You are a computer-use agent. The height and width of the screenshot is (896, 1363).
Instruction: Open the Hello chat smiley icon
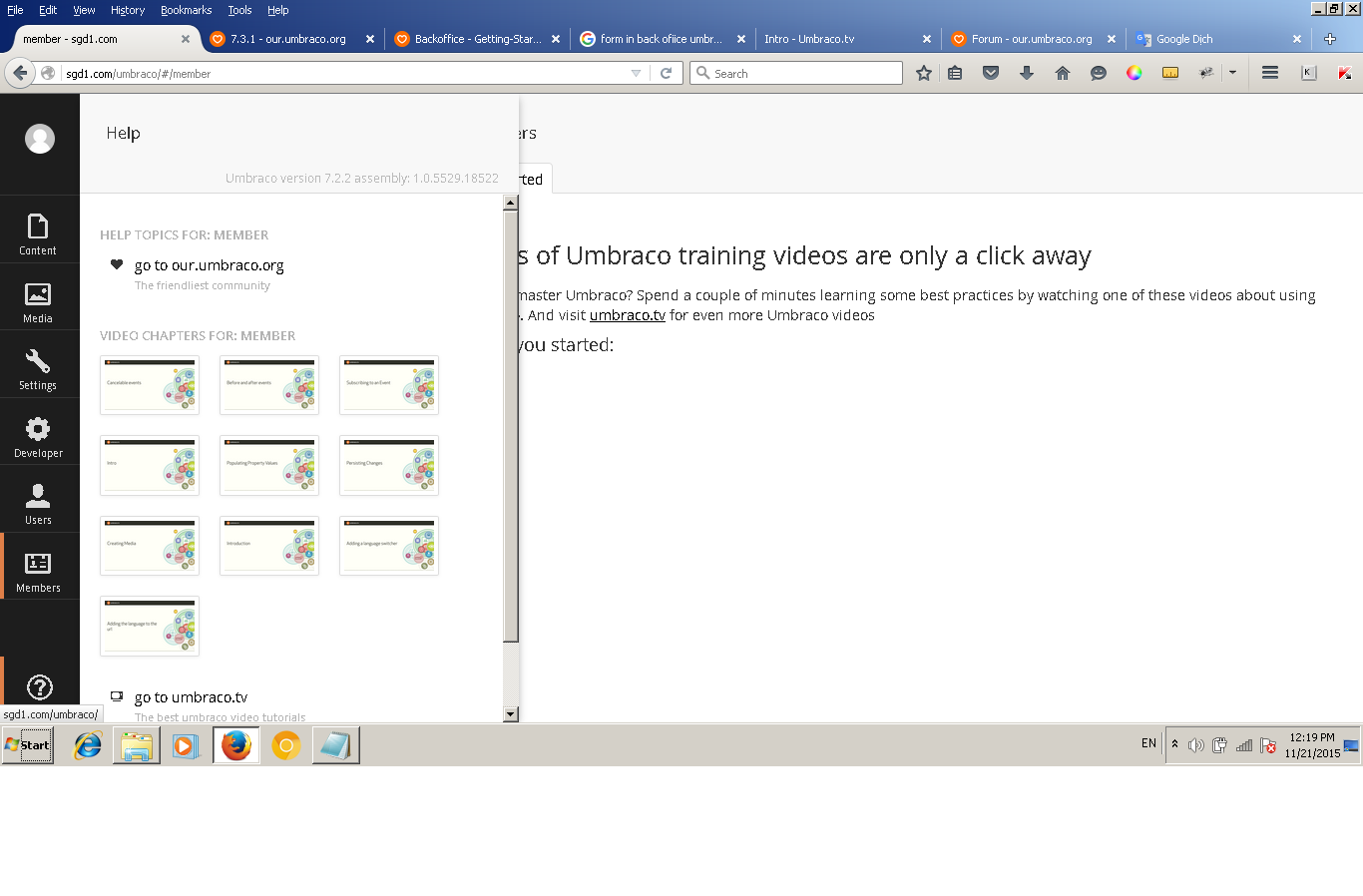click(x=1099, y=73)
